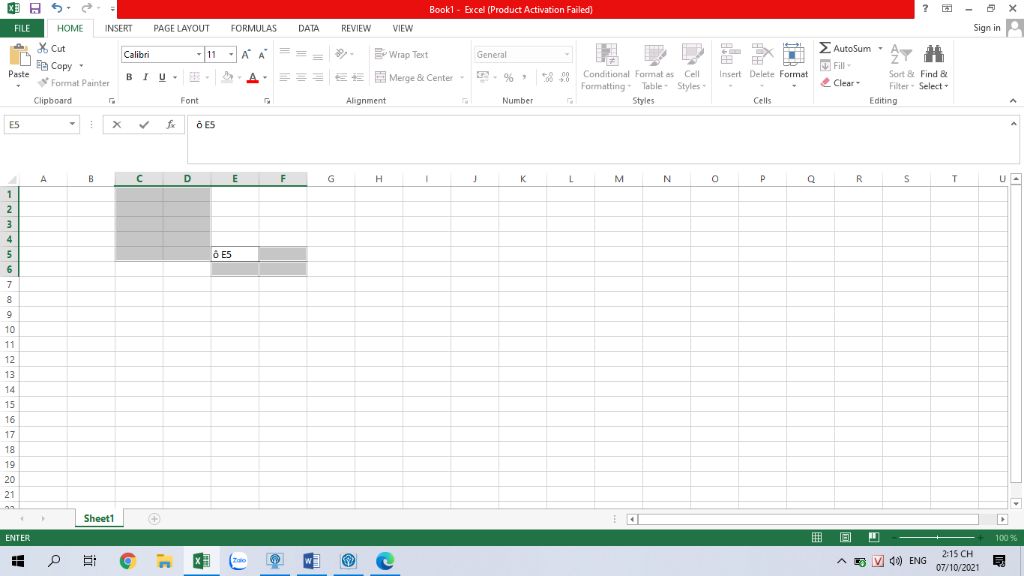Open Conditional Formatting menu
The width and height of the screenshot is (1024, 576).
[x=606, y=67]
